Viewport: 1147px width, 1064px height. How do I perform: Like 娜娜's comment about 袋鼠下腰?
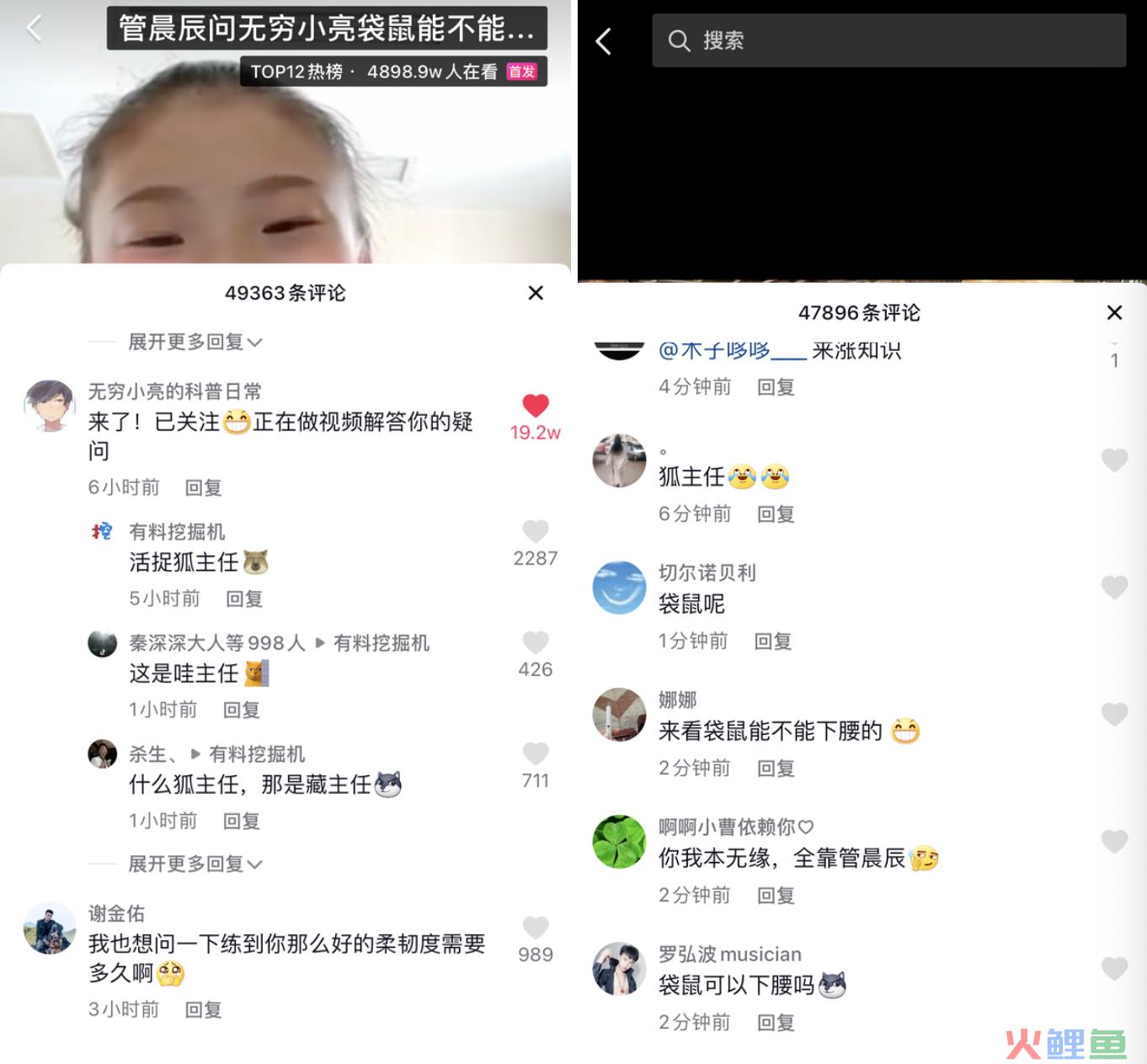coord(1114,715)
